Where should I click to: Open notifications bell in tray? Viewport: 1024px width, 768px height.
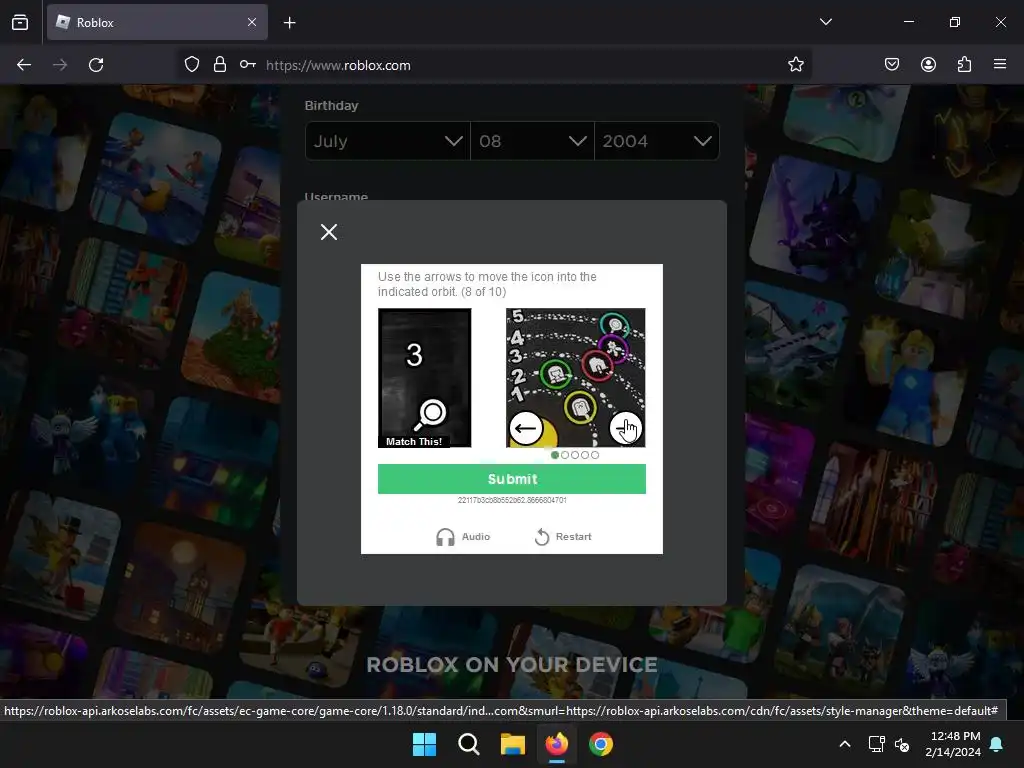(997, 744)
